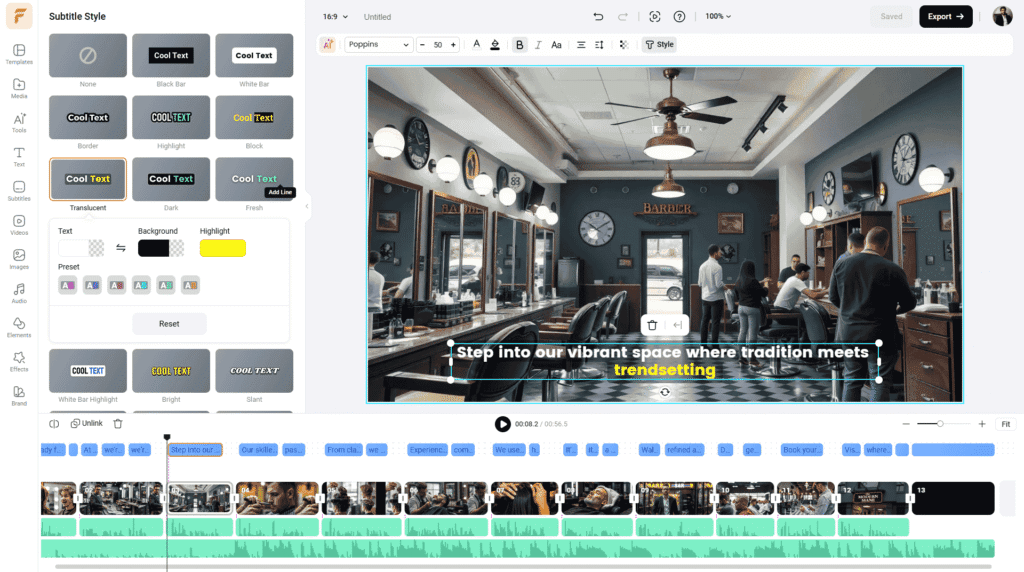The image size is (1024, 572).
Task: Click the timeline zoom slider handle
Action: 940,424
